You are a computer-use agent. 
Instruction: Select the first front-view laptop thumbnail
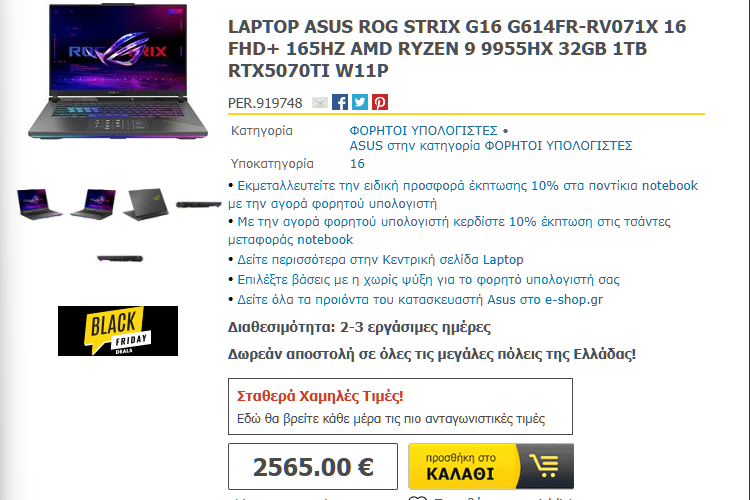39,204
